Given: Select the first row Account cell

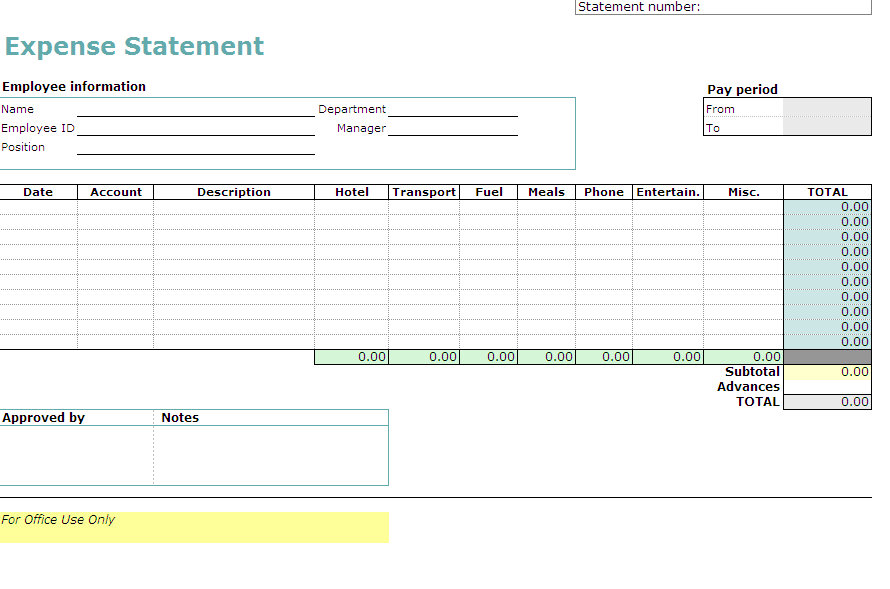Looking at the screenshot, I should (x=116, y=207).
